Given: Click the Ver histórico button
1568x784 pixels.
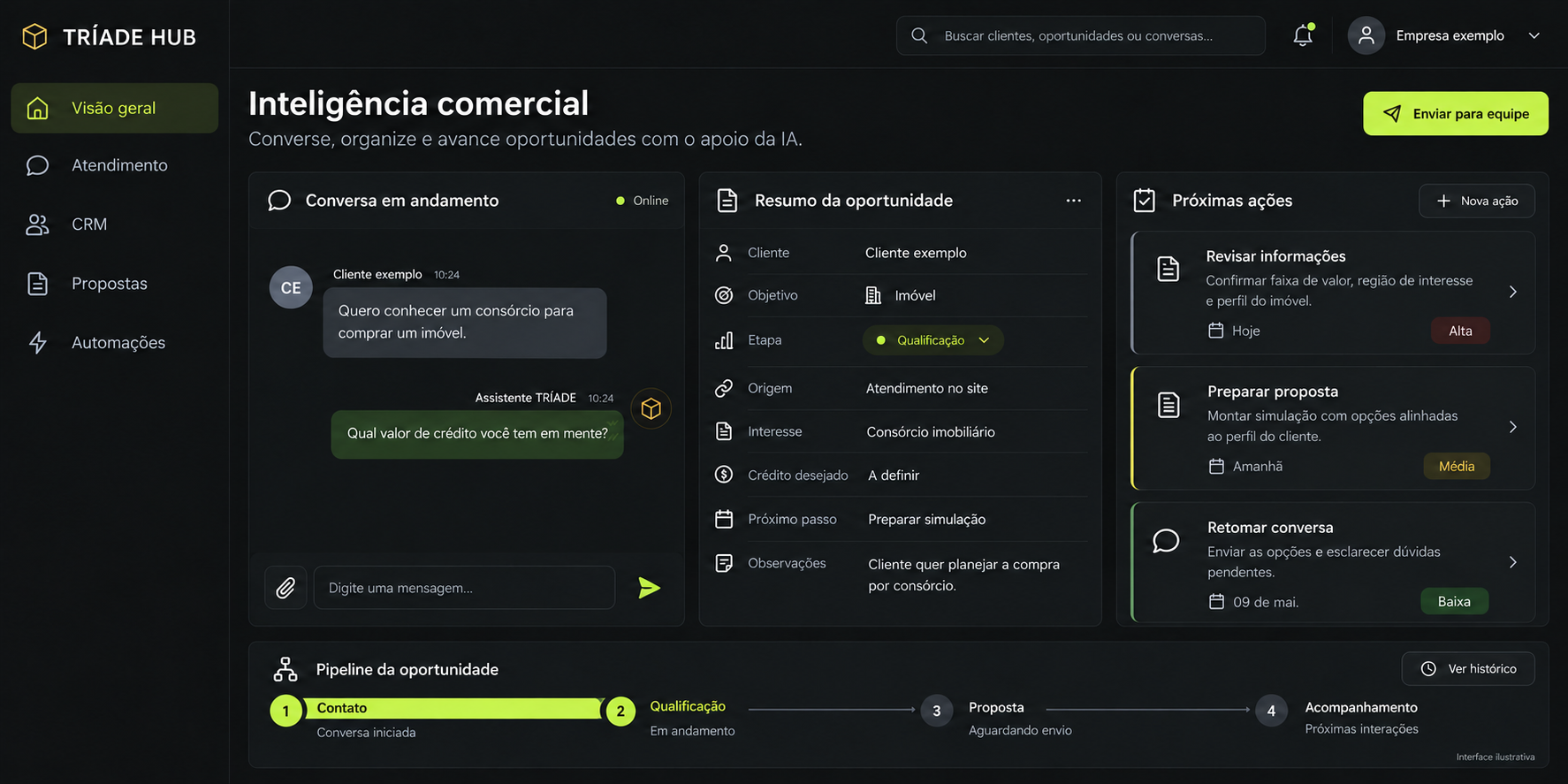Looking at the screenshot, I should pyautogui.click(x=1468, y=669).
